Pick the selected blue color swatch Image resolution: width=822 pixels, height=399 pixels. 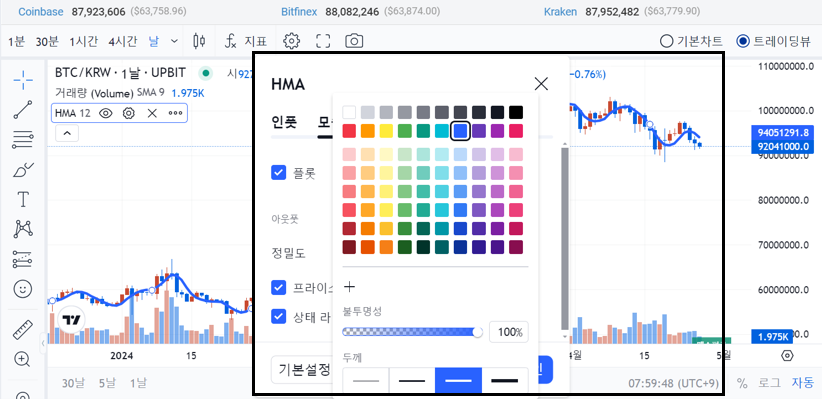click(460, 131)
